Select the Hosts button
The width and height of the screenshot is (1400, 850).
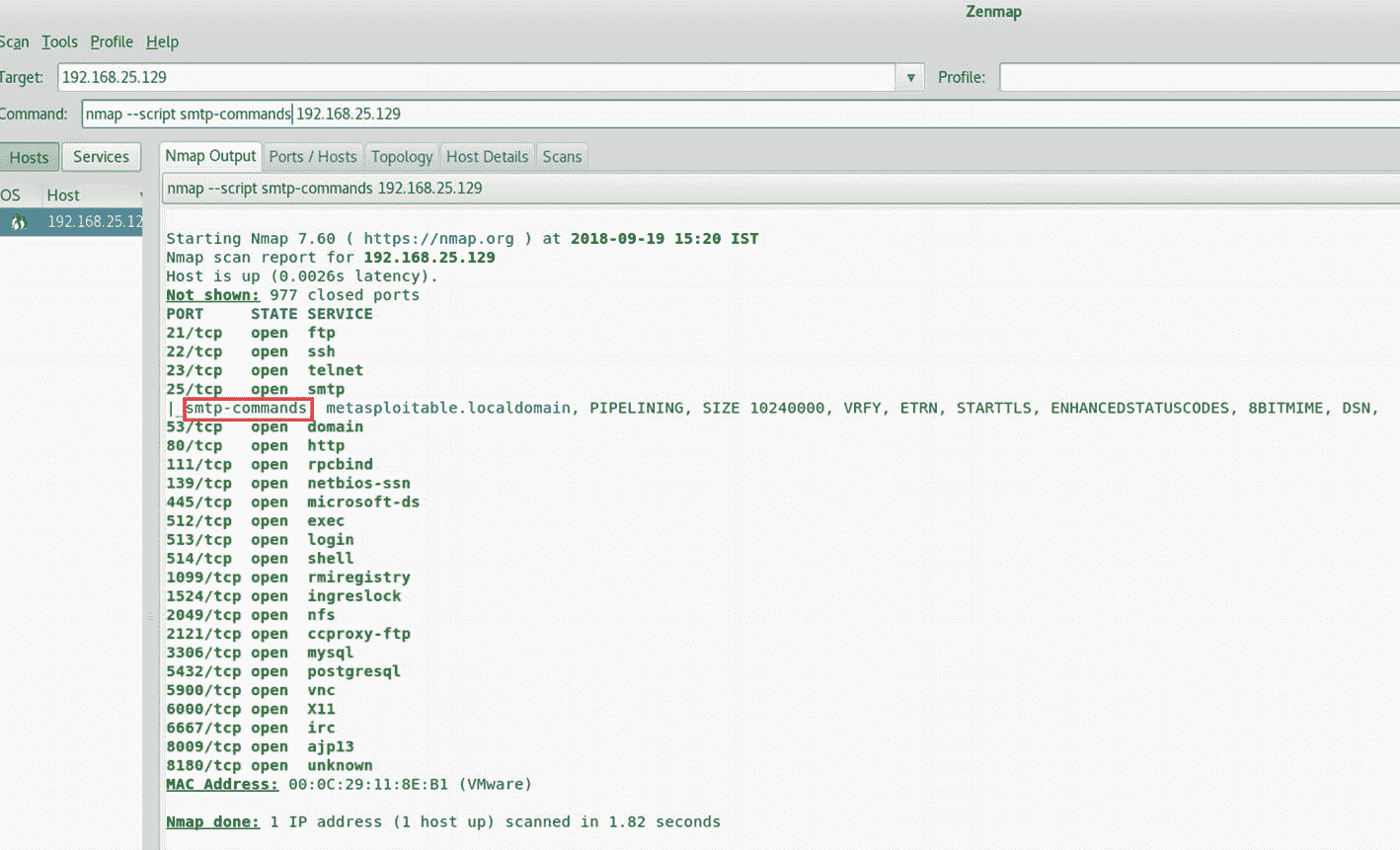pos(29,157)
